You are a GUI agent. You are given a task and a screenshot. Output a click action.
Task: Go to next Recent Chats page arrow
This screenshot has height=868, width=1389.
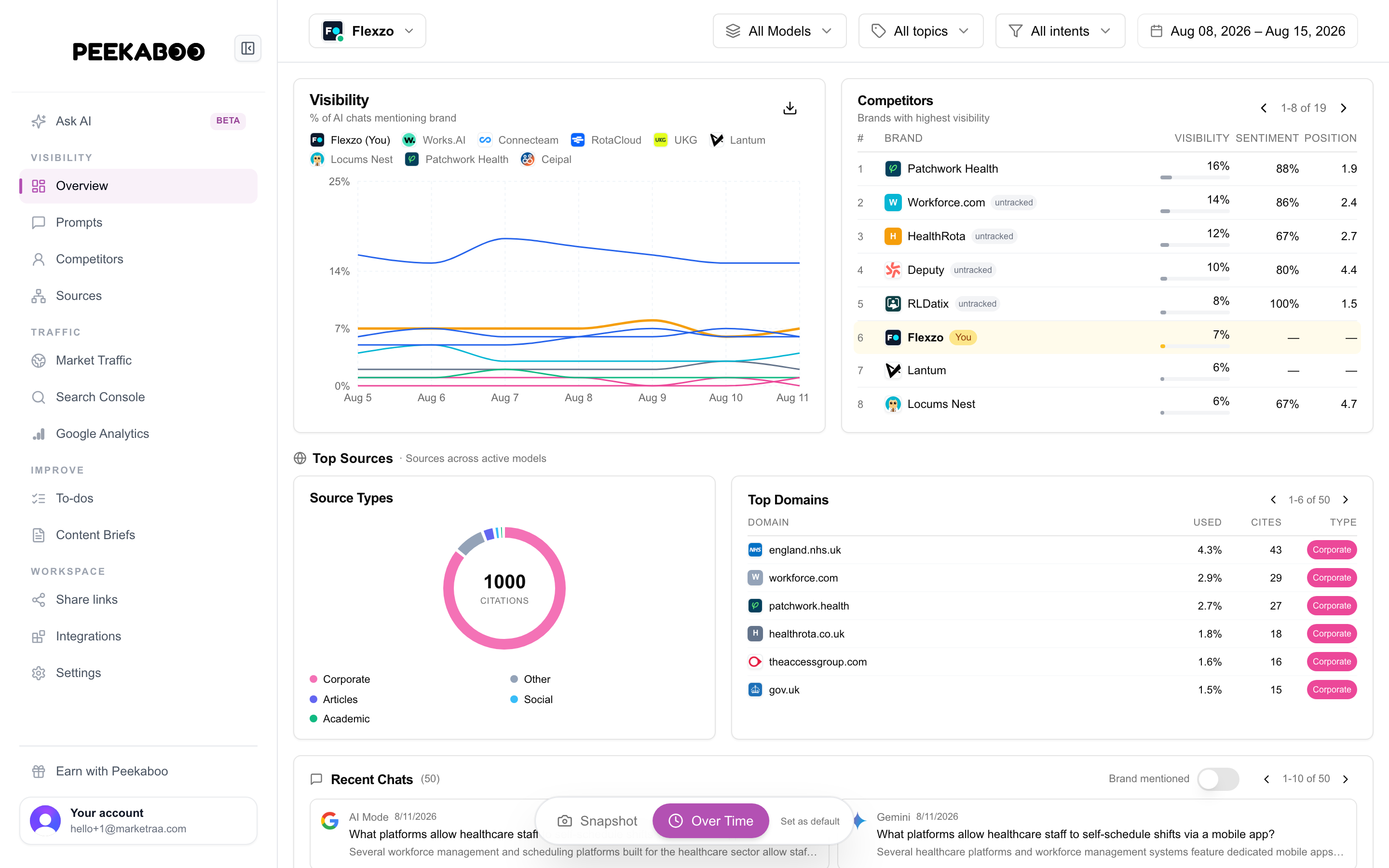[x=1346, y=779]
